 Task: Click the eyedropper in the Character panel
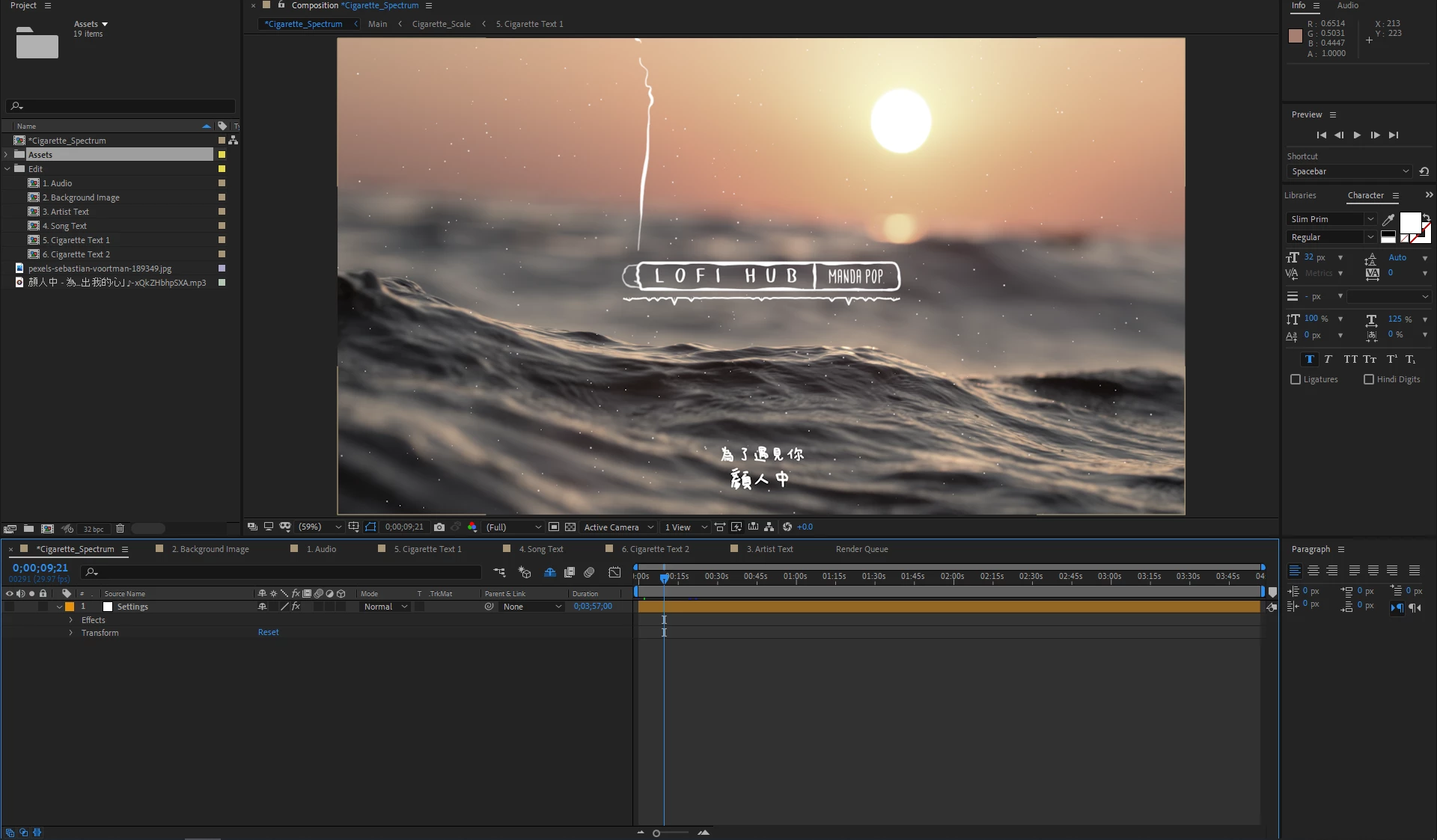pyautogui.click(x=1388, y=219)
